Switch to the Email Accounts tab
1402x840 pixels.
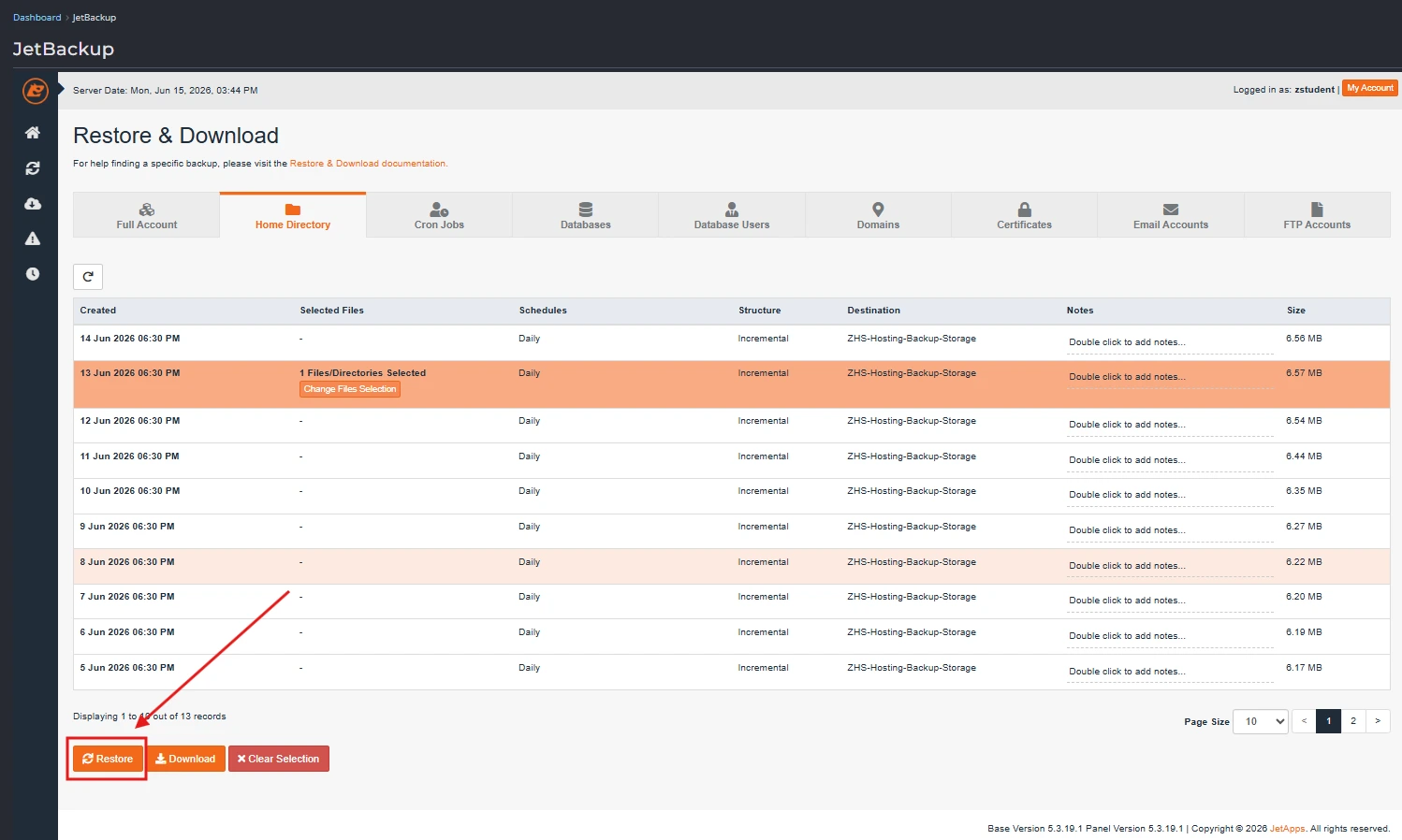(1171, 215)
